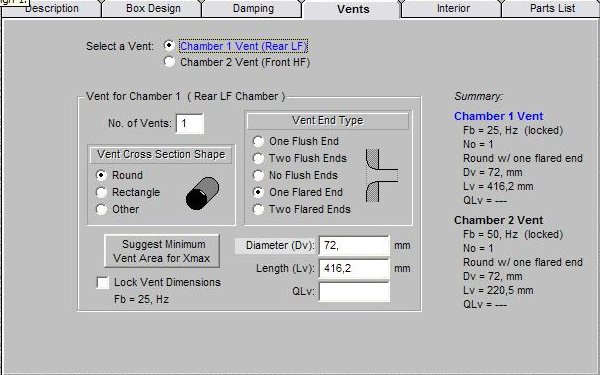Click the No. of Vents input field
Viewport: 600px width, 375px height.
click(190, 123)
